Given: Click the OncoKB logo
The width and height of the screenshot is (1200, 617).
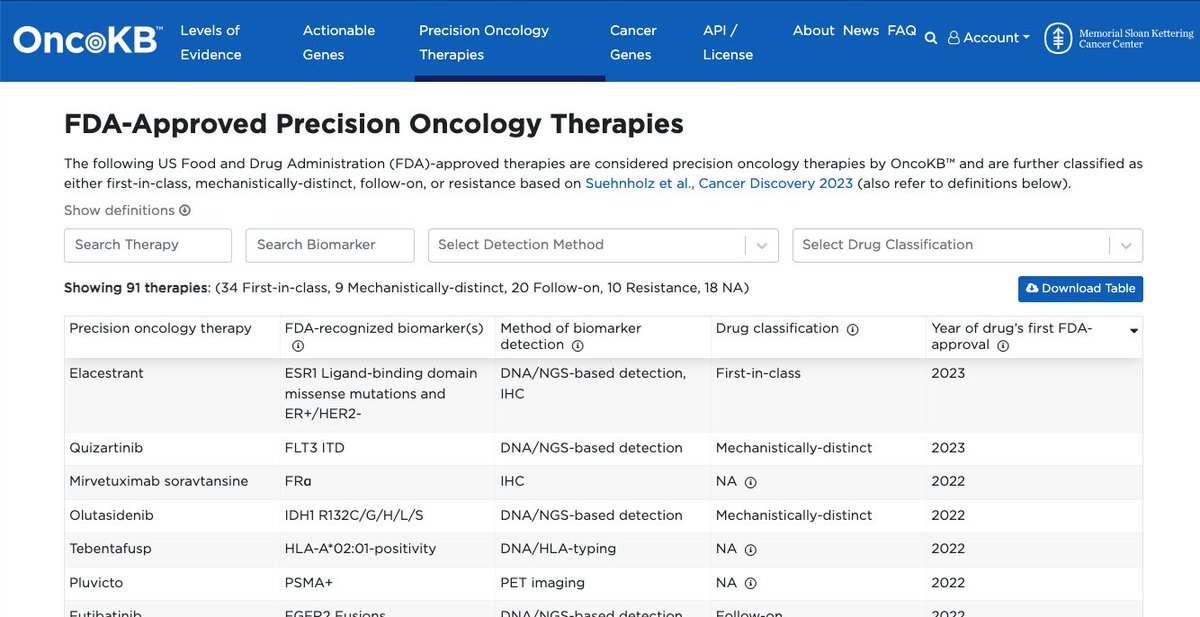Looking at the screenshot, I should tap(87, 40).
